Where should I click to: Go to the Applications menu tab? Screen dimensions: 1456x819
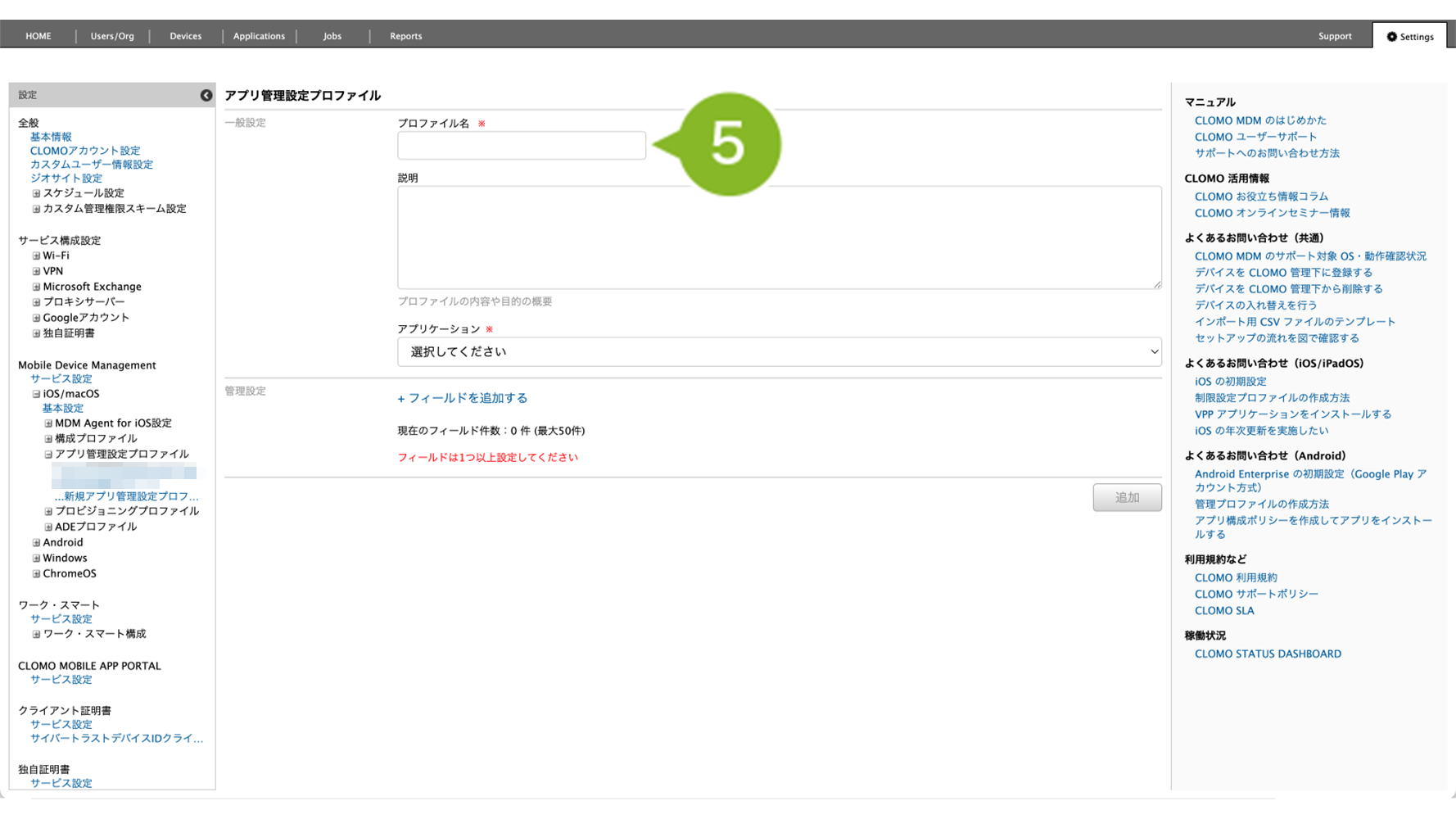pyautogui.click(x=259, y=36)
